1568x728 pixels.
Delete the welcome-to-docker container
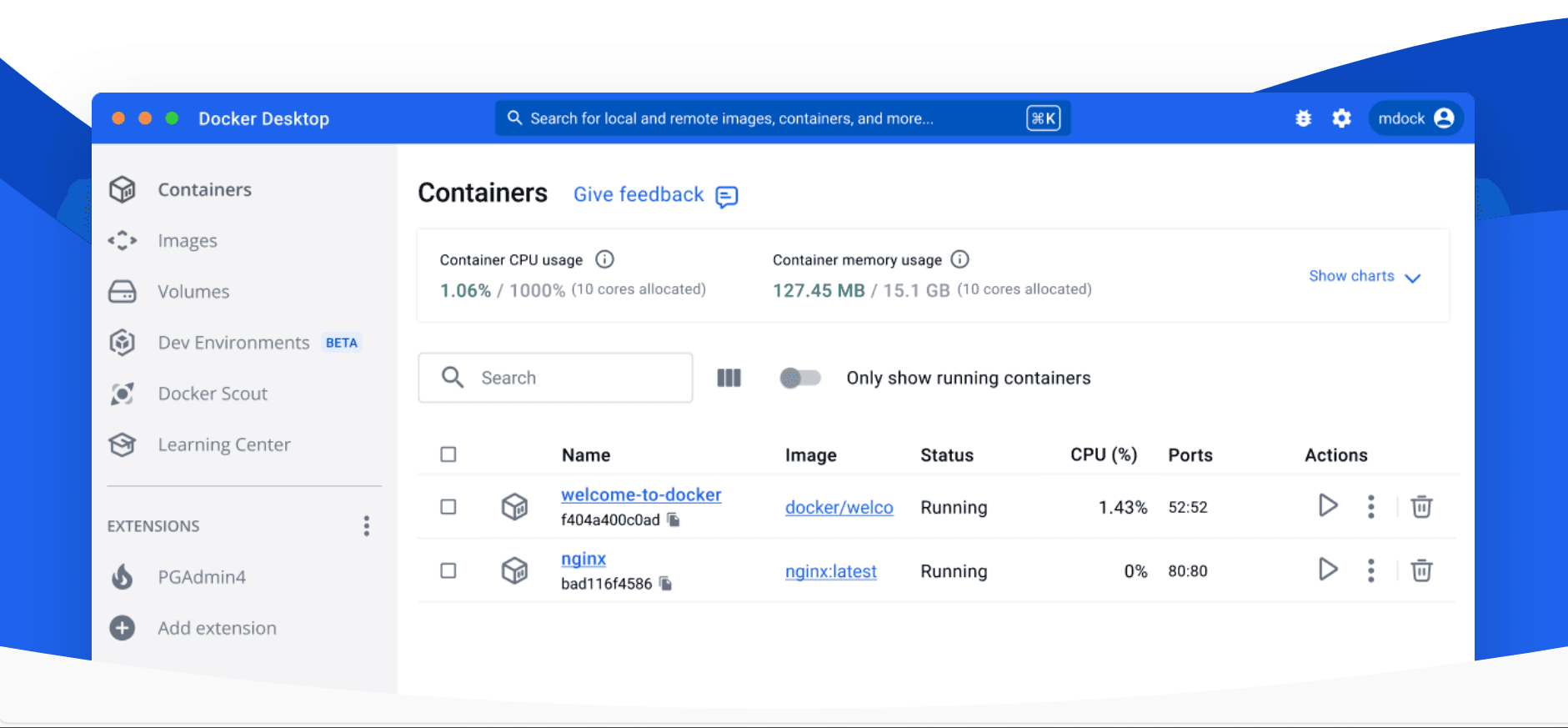1421,506
